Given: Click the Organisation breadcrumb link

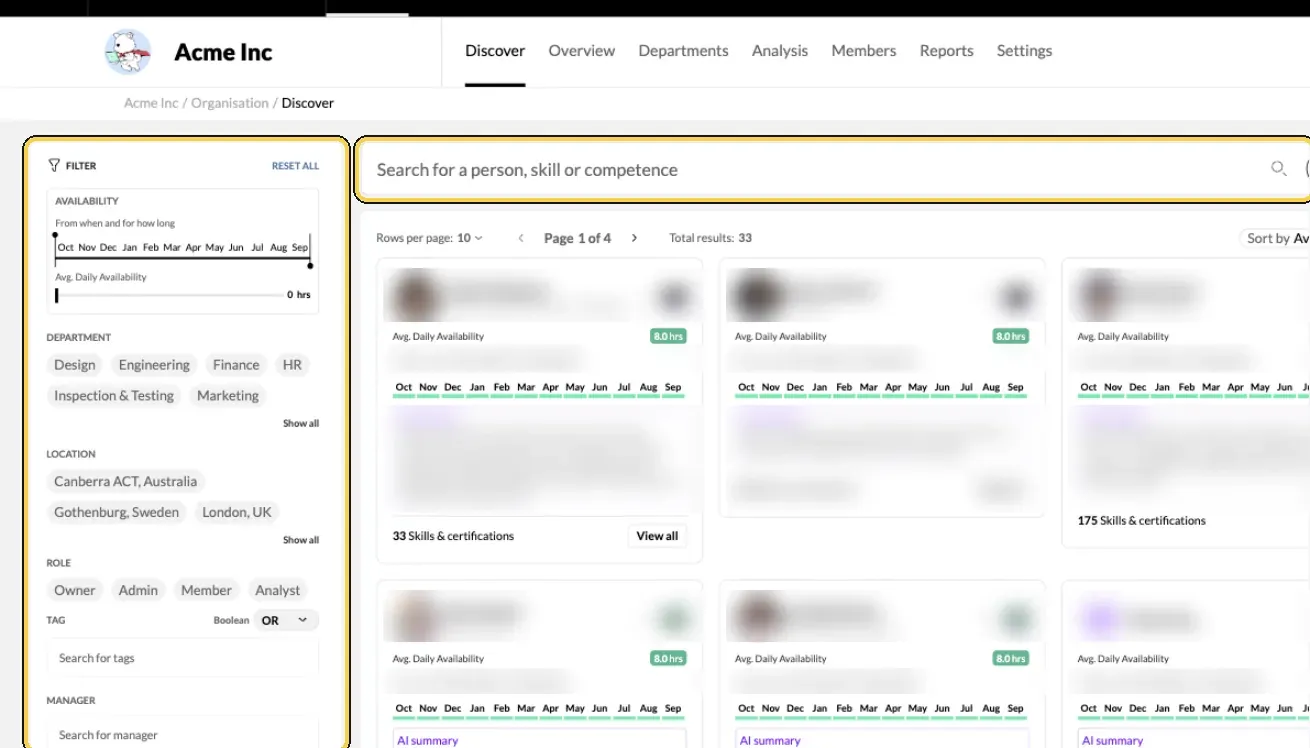Looking at the screenshot, I should [x=230, y=103].
